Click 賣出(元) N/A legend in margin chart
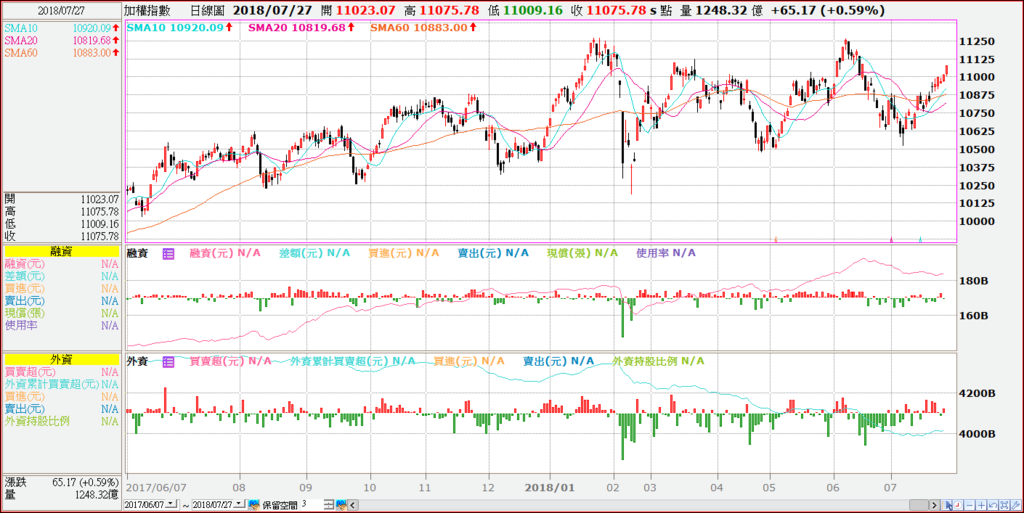Screen dimensions: 1024x513 pos(493,253)
